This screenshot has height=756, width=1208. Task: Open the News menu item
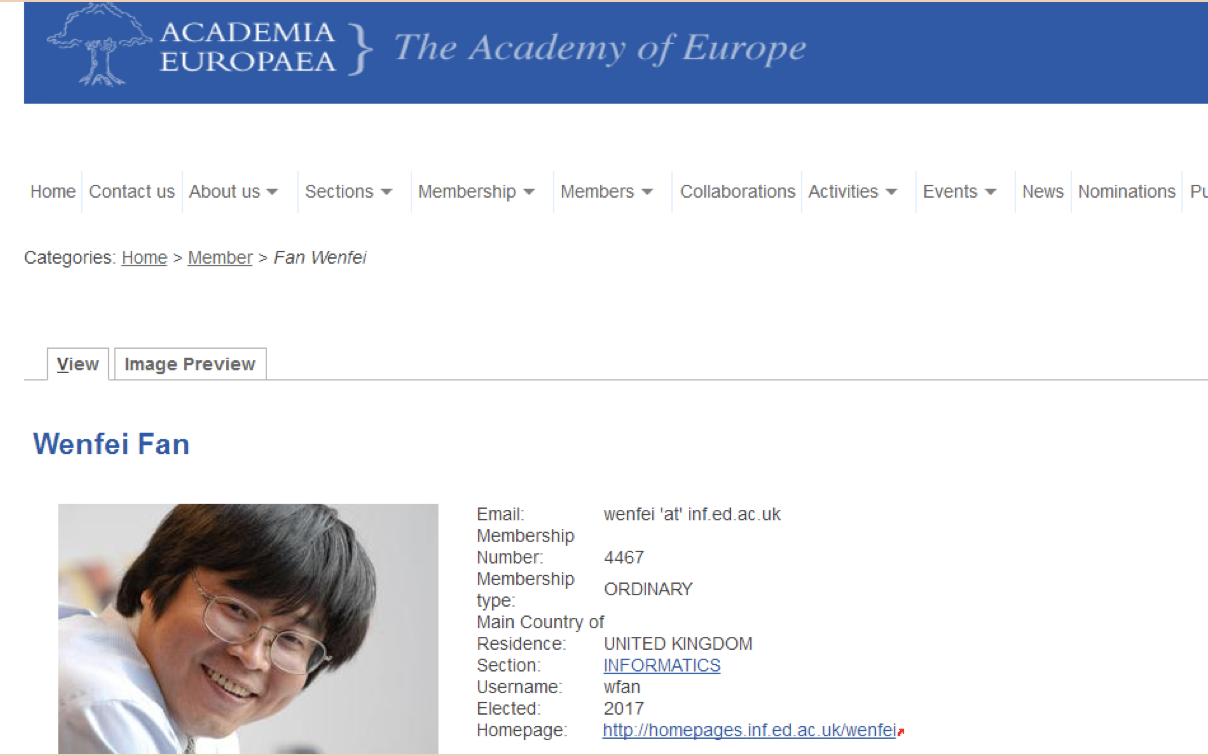tap(1043, 192)
